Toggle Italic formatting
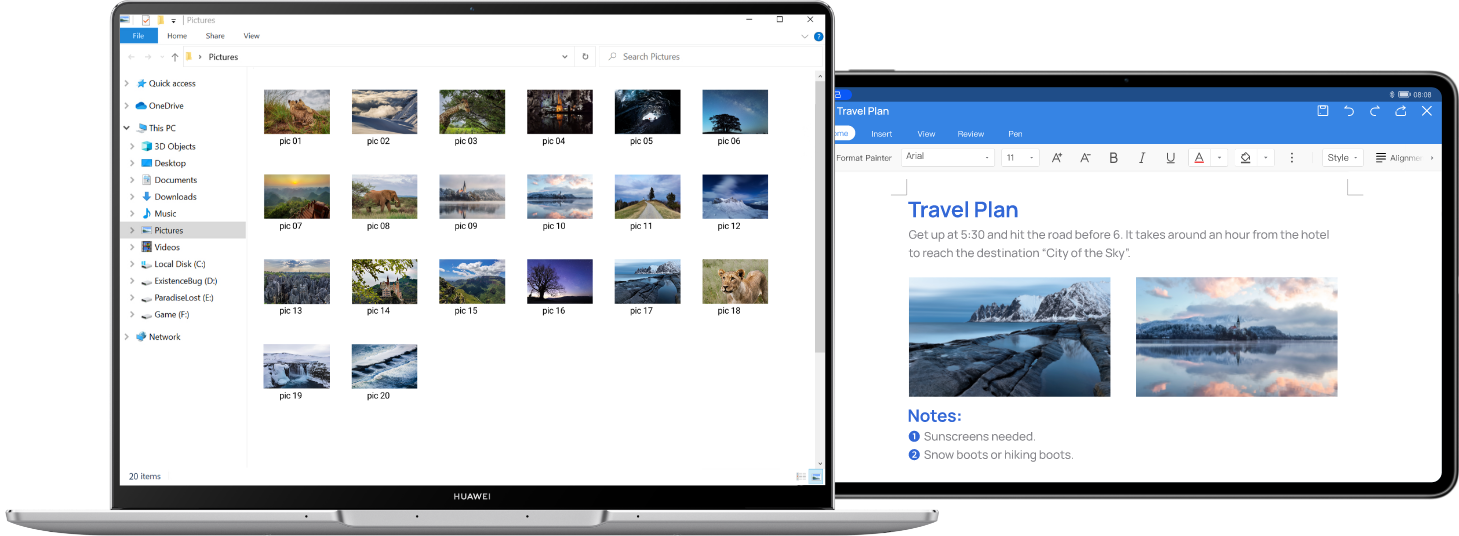The image size is (1459, 536). pyautogui.click(x=1142, y=158)
